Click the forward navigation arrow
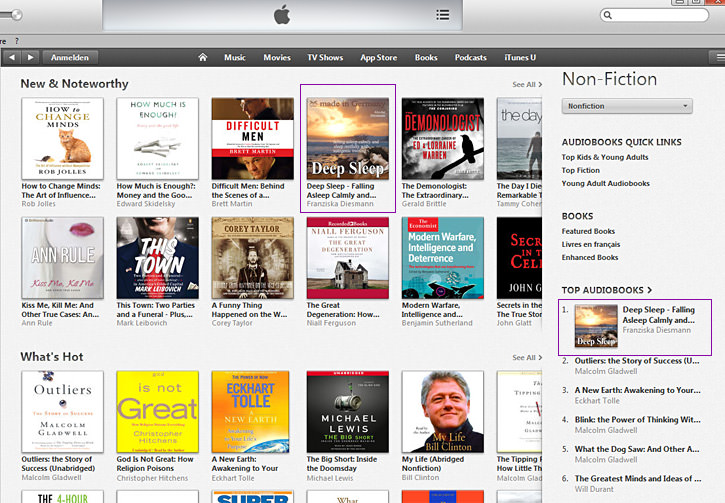 (x=31, y=57)
